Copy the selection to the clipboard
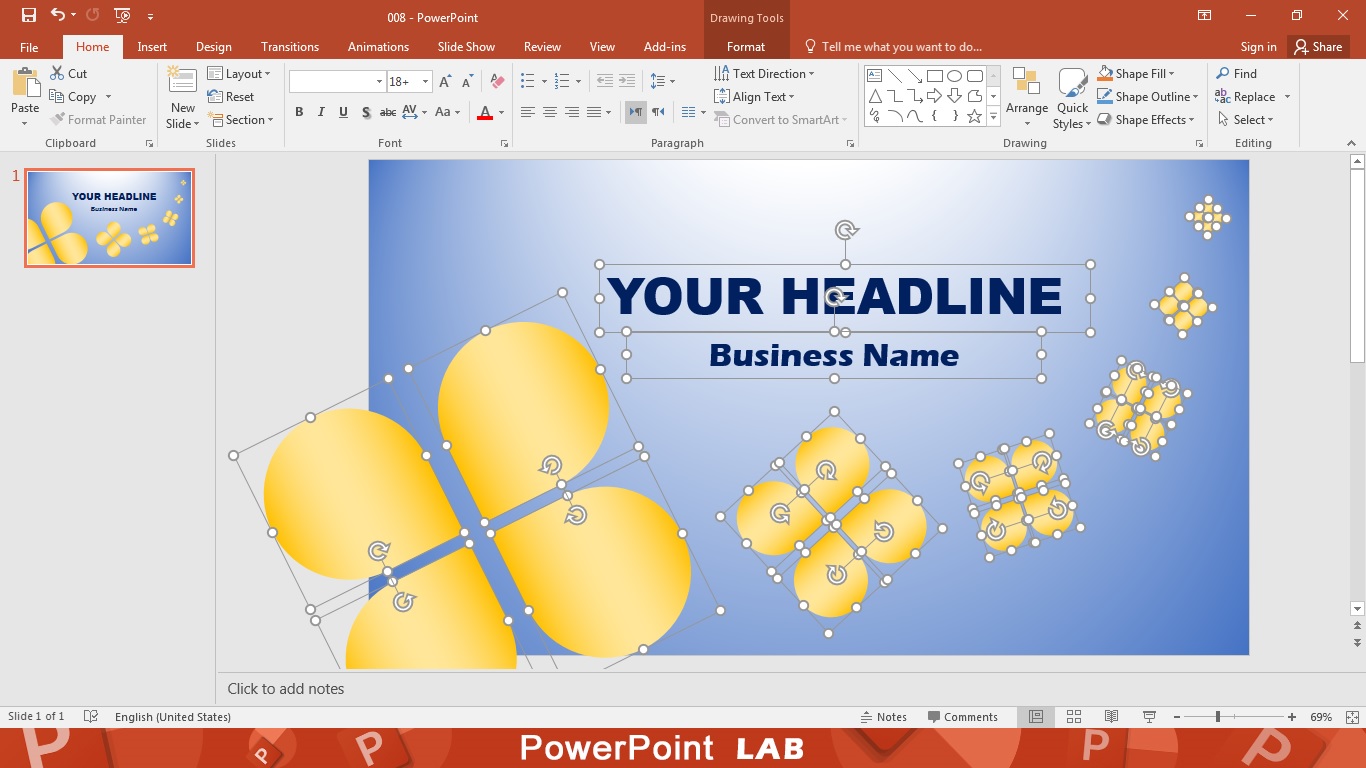The image size is (1366, 768). [73, 97]
